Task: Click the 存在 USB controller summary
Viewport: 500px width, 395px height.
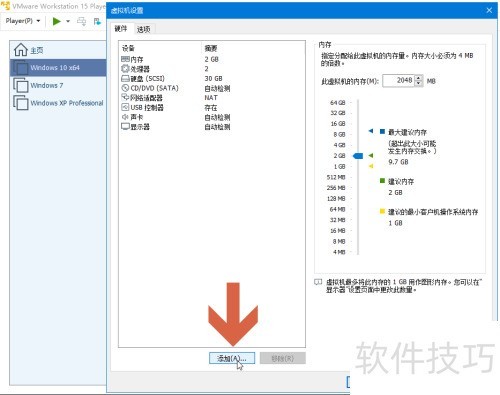Action: [211, 108]
